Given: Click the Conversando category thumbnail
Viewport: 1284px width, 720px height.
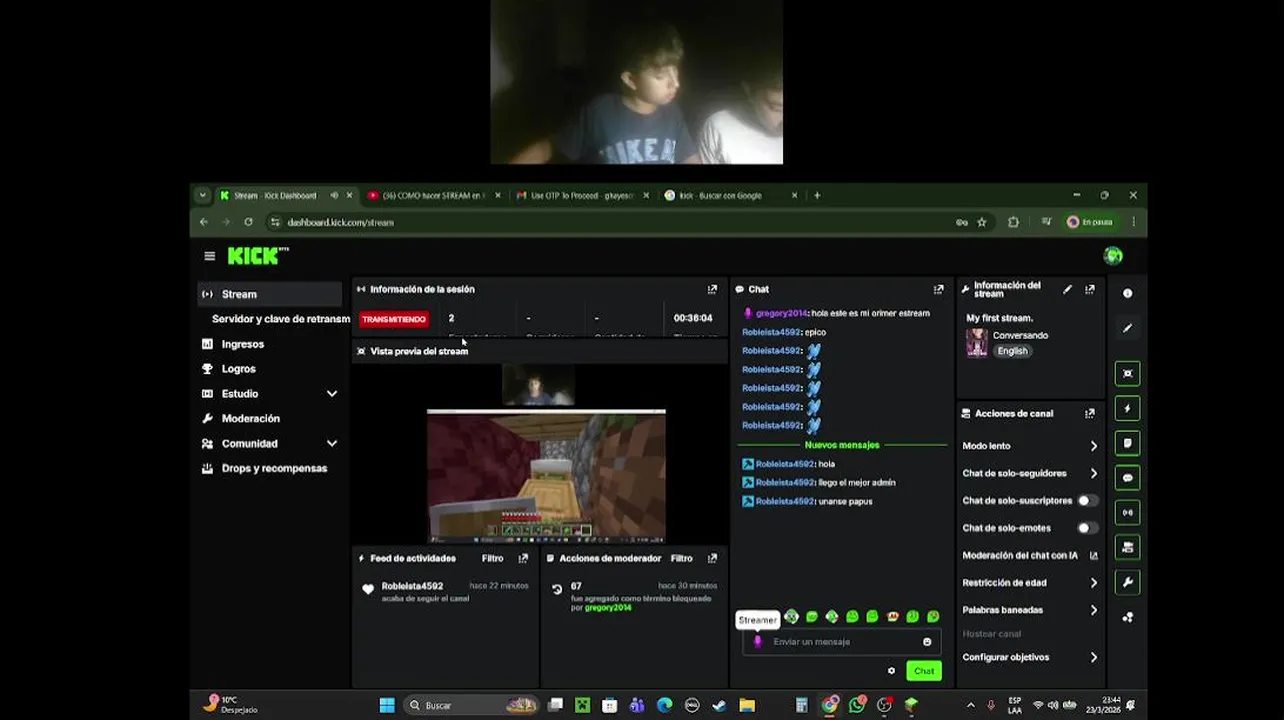Looking at the screenshot, I should click(x=976, y=343).
